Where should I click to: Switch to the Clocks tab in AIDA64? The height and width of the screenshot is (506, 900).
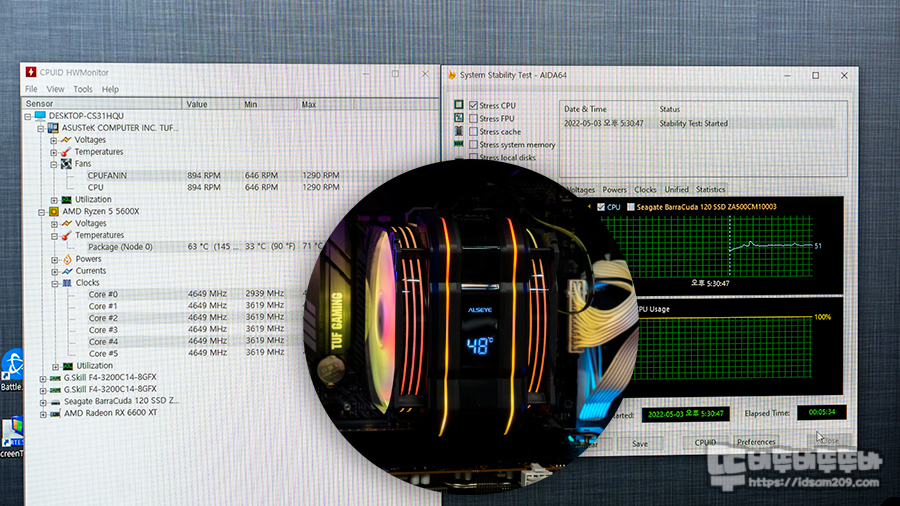(x=645, y=189)
